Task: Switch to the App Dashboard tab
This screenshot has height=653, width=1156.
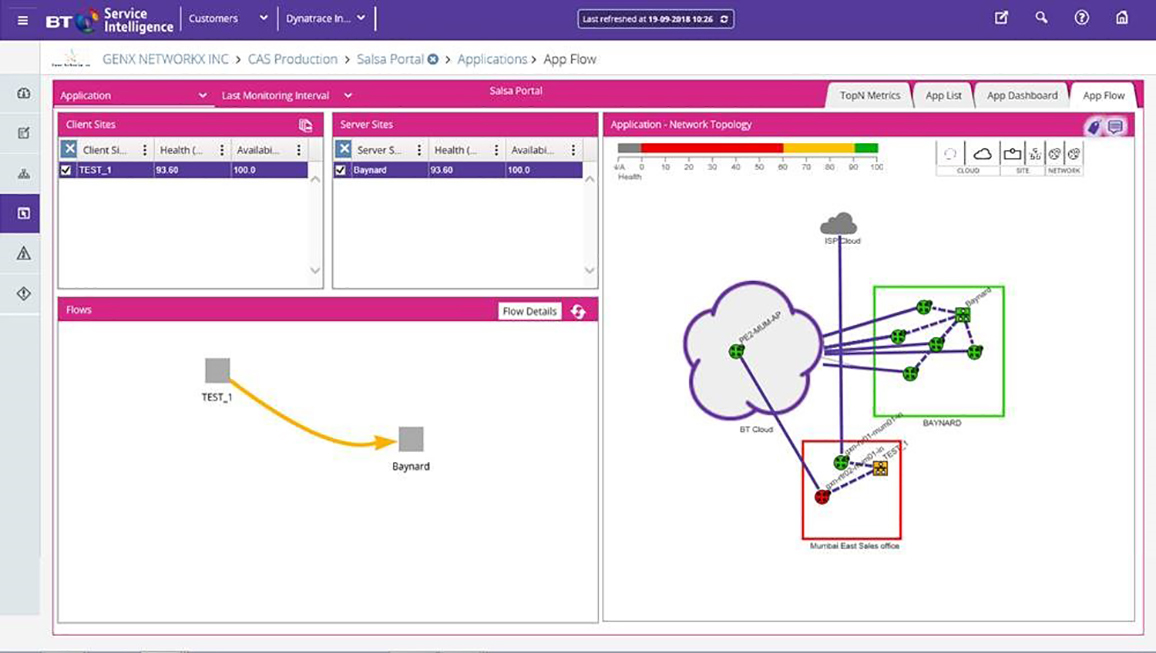Action: [x=1022, y=95]
